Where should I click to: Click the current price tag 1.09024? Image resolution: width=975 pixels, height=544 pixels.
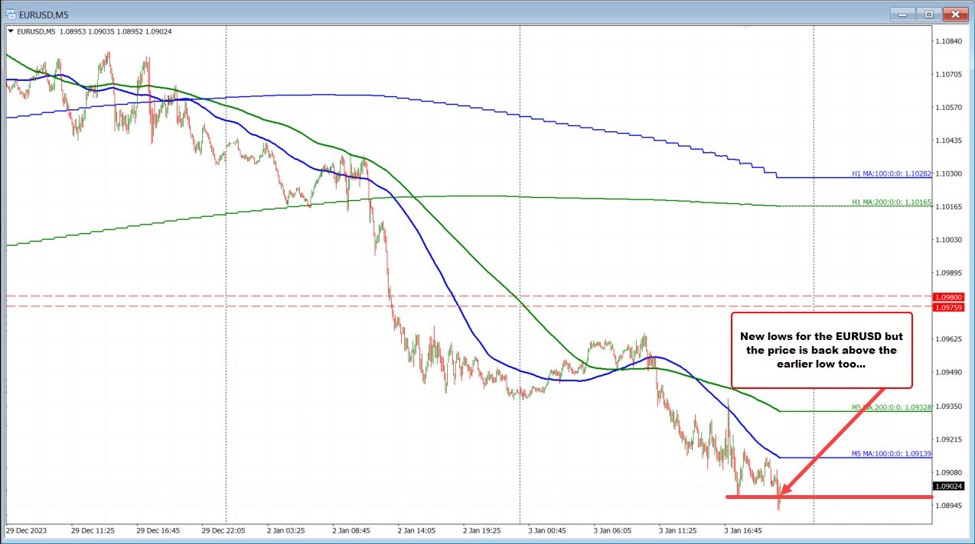(x=949, y=486)
